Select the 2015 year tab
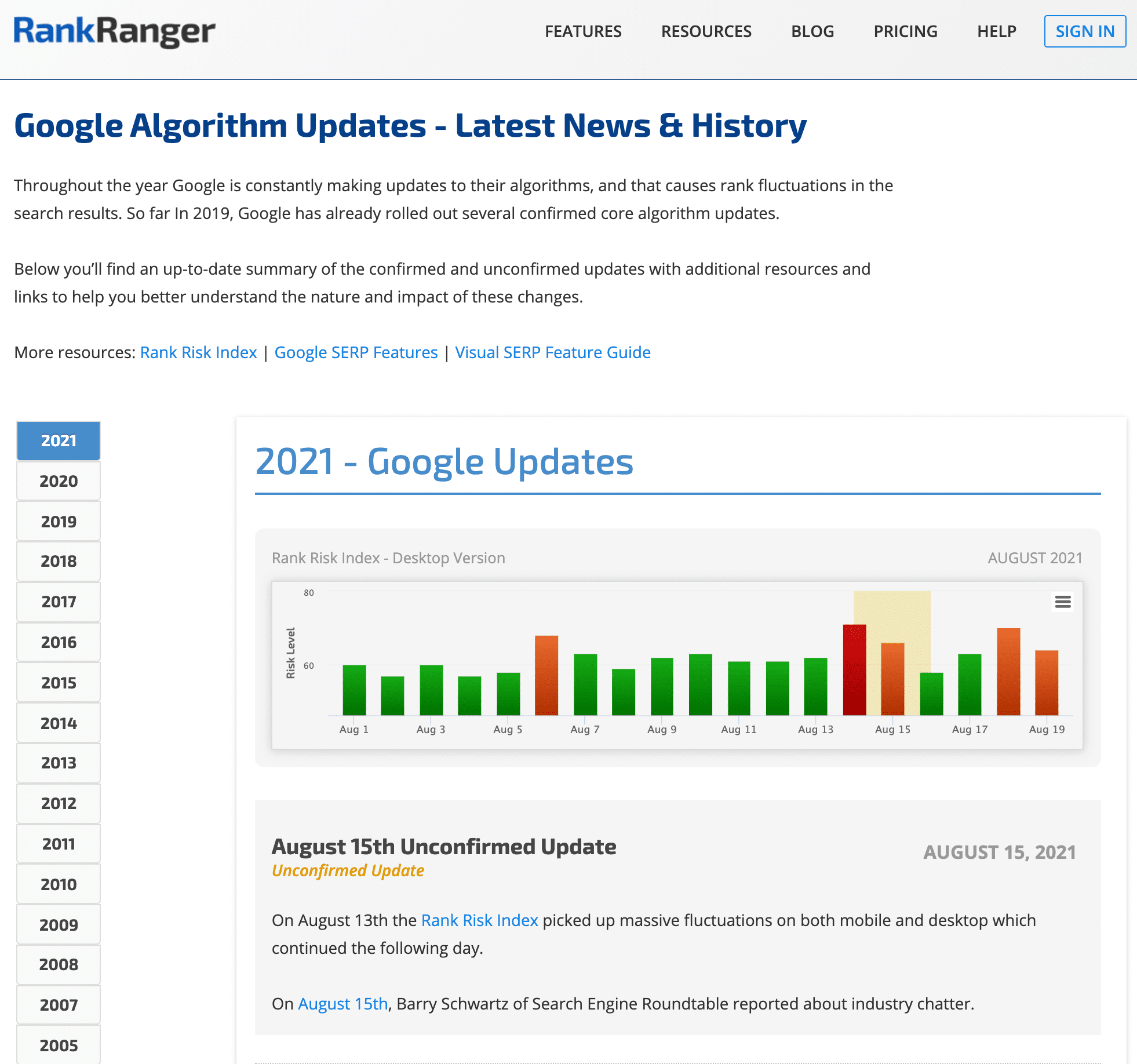The image size is (1137, 1064). (59, 683)
